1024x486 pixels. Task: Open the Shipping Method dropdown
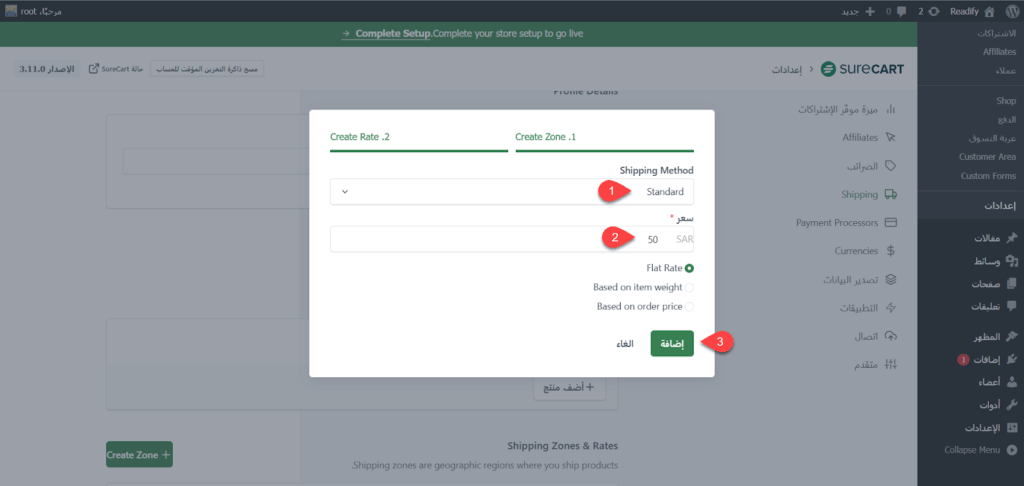click(x=512, y=191)
